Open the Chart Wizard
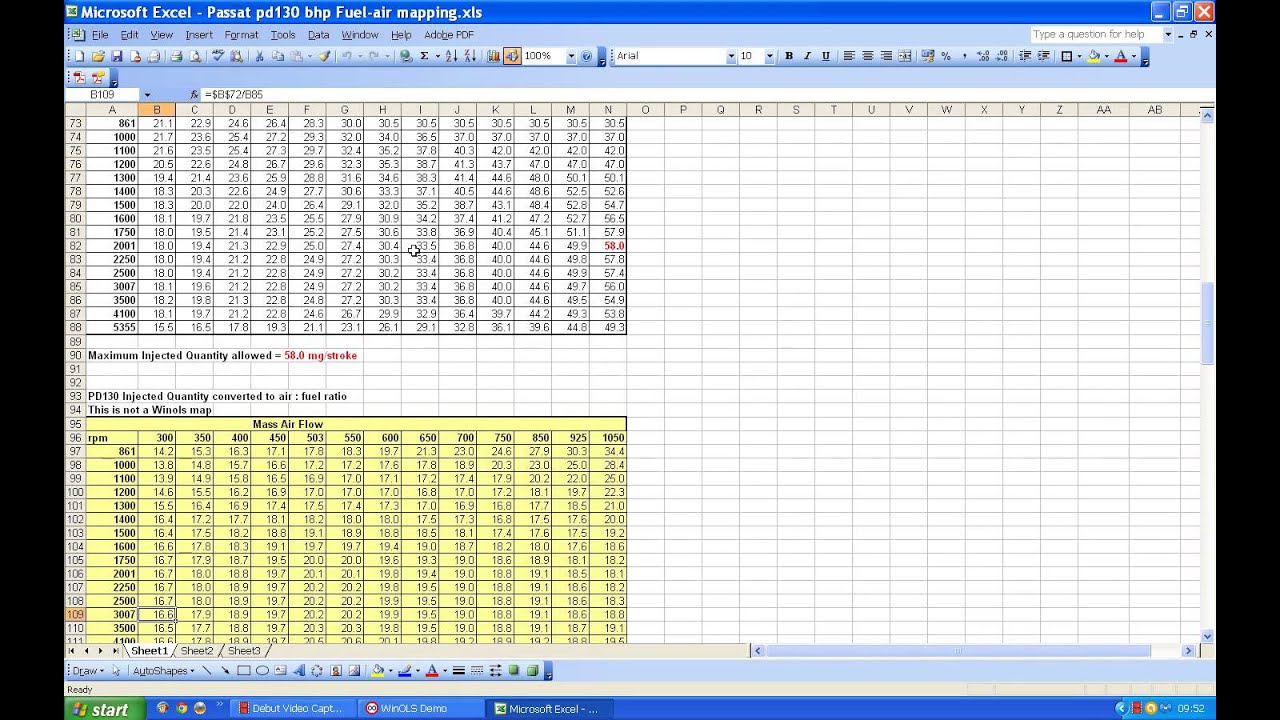This screenshot has height=720, width=1280. click(493, 56)
